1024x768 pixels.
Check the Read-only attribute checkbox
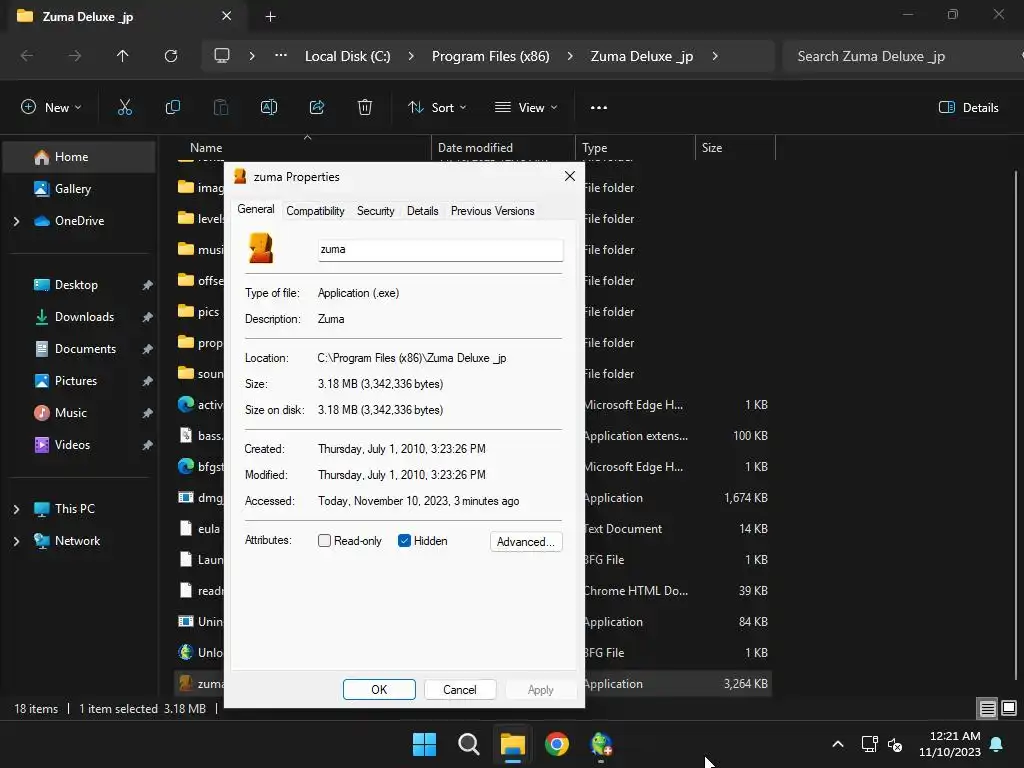pyautogui.click(x=324, y=541)
